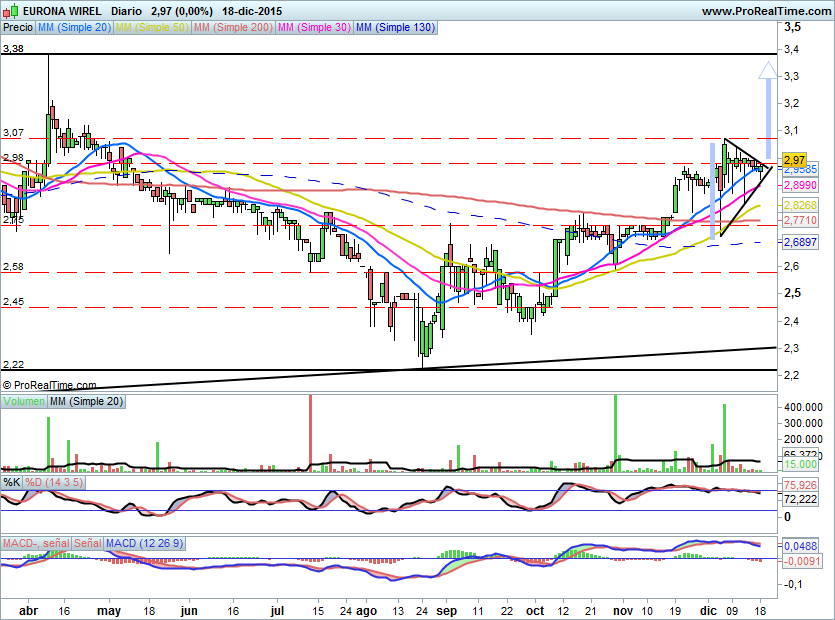
Task: Toggle the MM (Simple 20) price average label
Action: coord(74,28)
